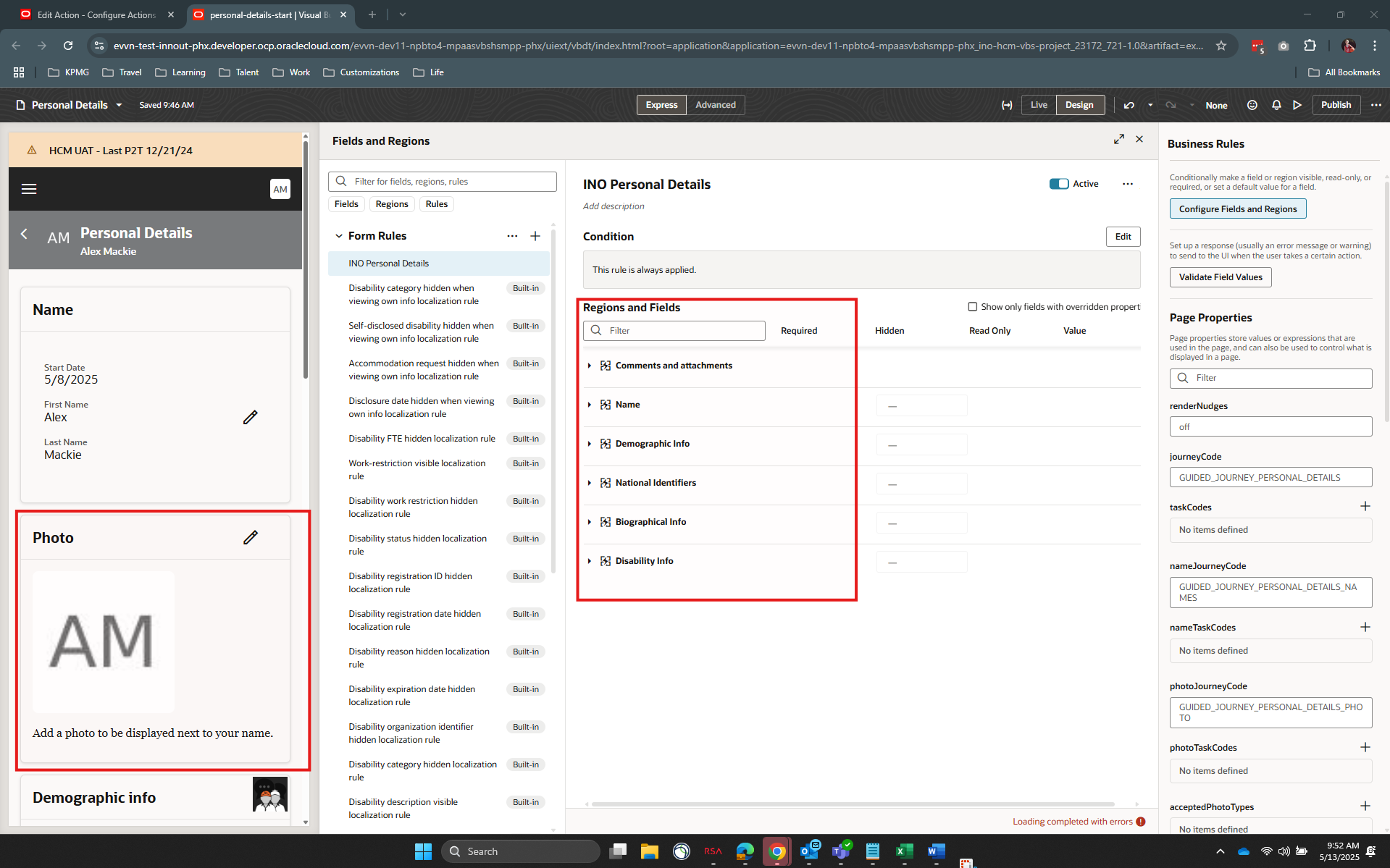The height and width of the screenshot is (868, 1390).
Task: Click the Regions and Fields filter box
Action: (x=674, y=331)
